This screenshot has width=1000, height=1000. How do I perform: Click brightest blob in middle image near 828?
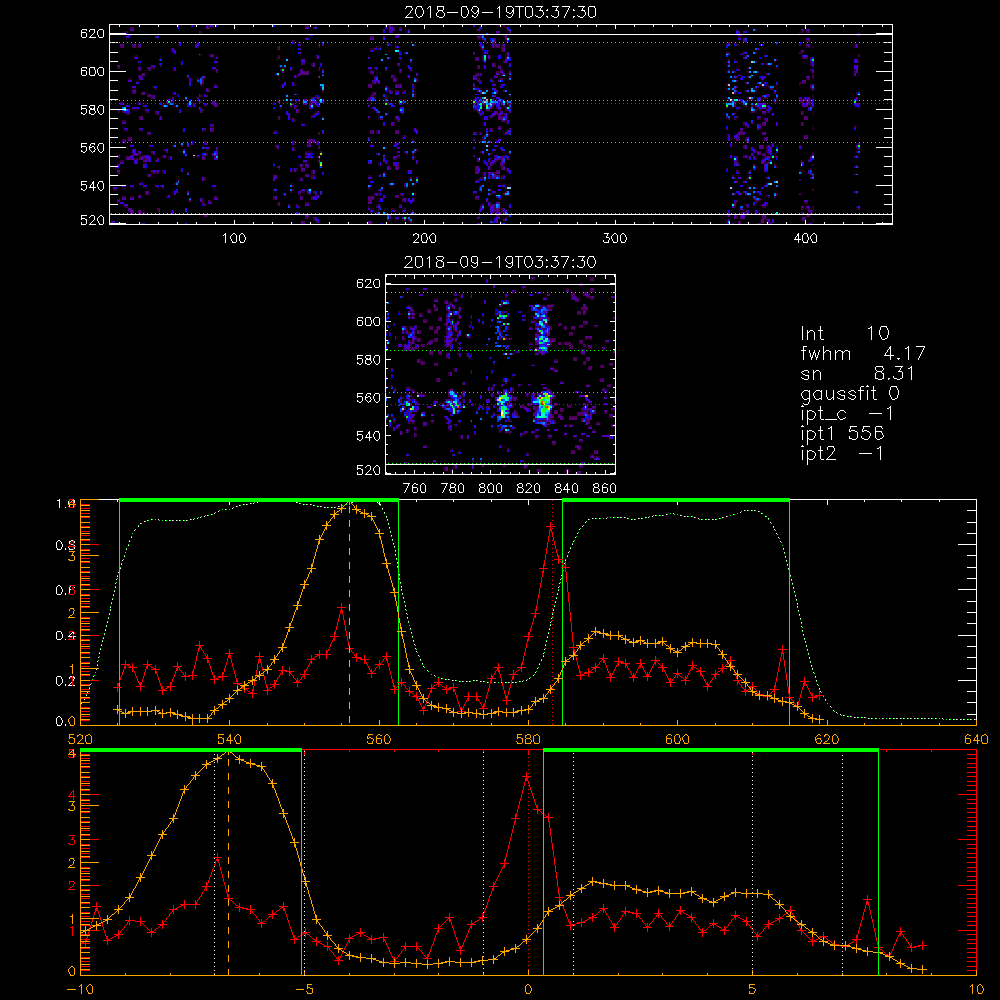[544, 406]
